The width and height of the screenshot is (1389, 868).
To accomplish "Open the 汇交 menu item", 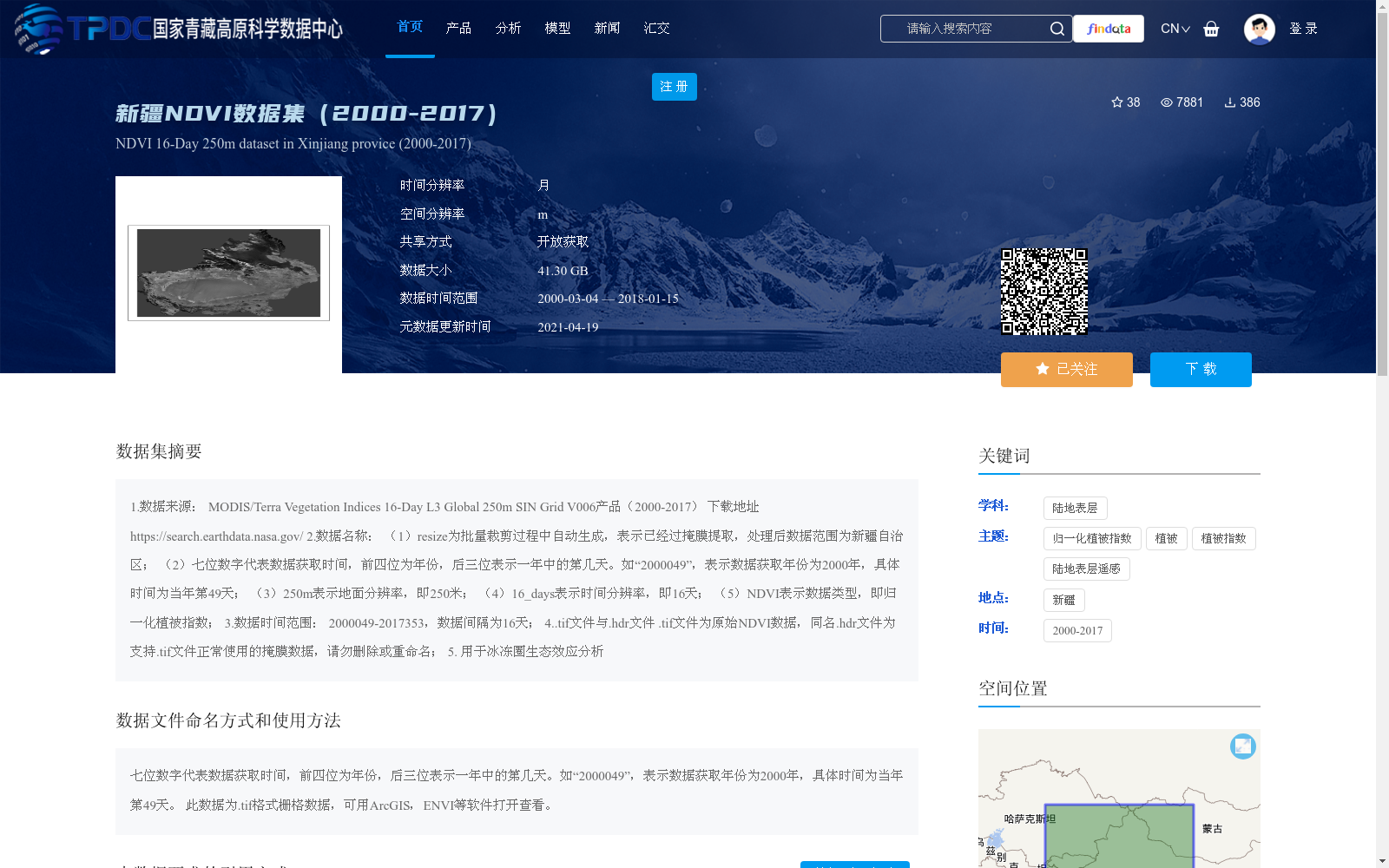I will tap(657, 29).
